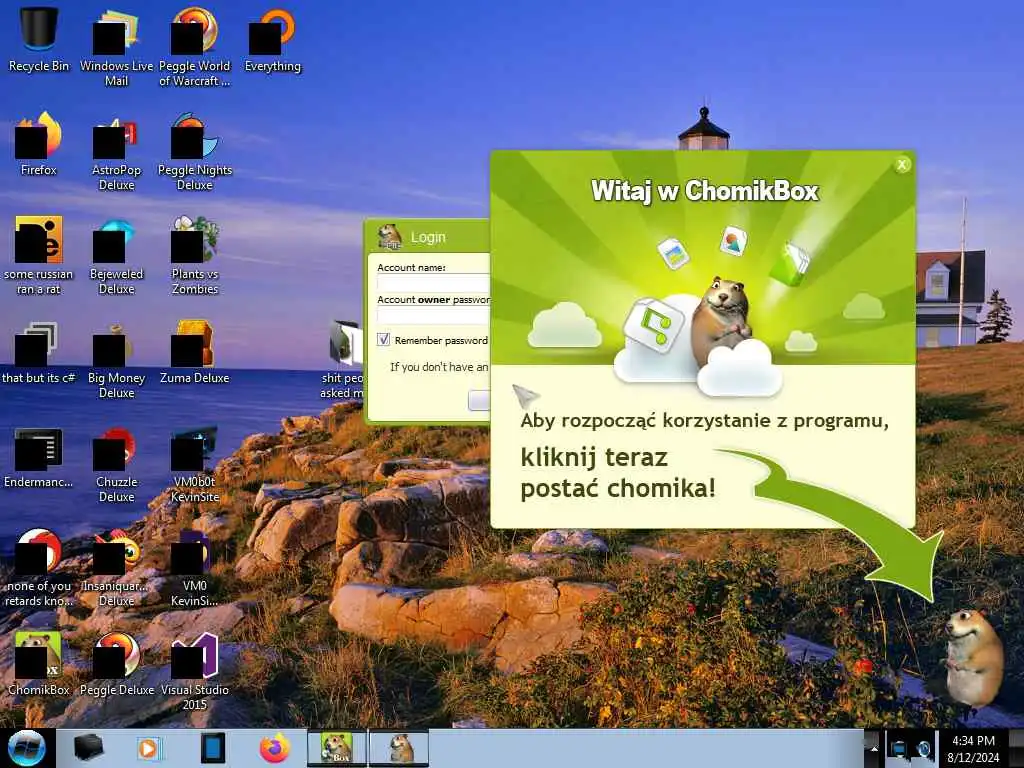Click the 'If you don't have an' text in Login
This screenshot has height=768, width=1024.
(439, 367)
